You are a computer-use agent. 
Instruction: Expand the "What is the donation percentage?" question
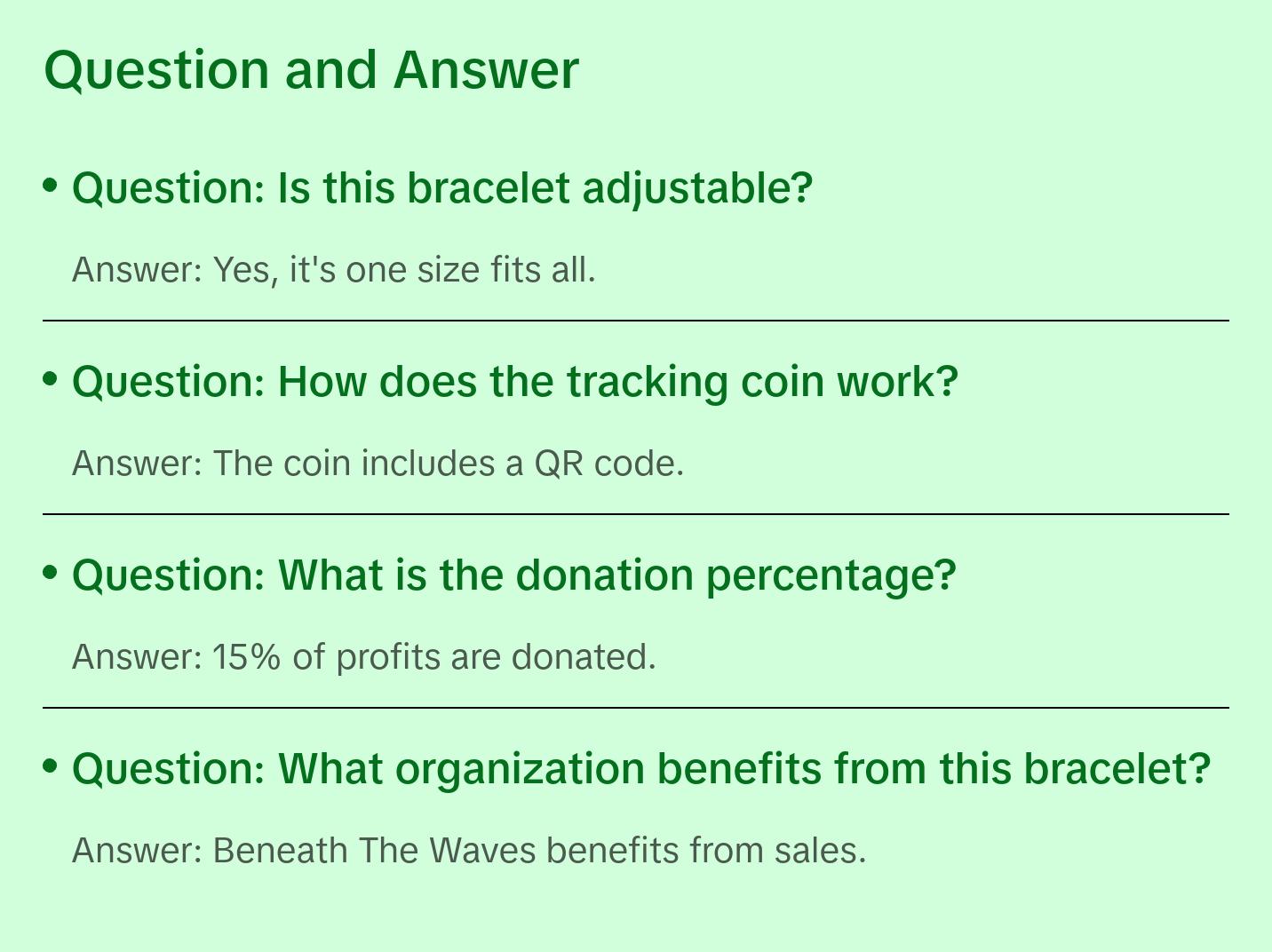[513, 575]
